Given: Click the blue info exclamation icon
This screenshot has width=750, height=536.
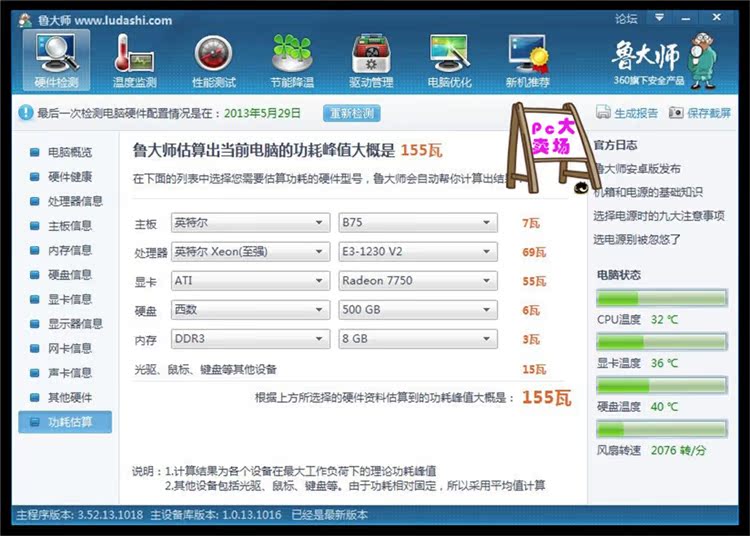Looking at the screenshot, I should [25, 113].
